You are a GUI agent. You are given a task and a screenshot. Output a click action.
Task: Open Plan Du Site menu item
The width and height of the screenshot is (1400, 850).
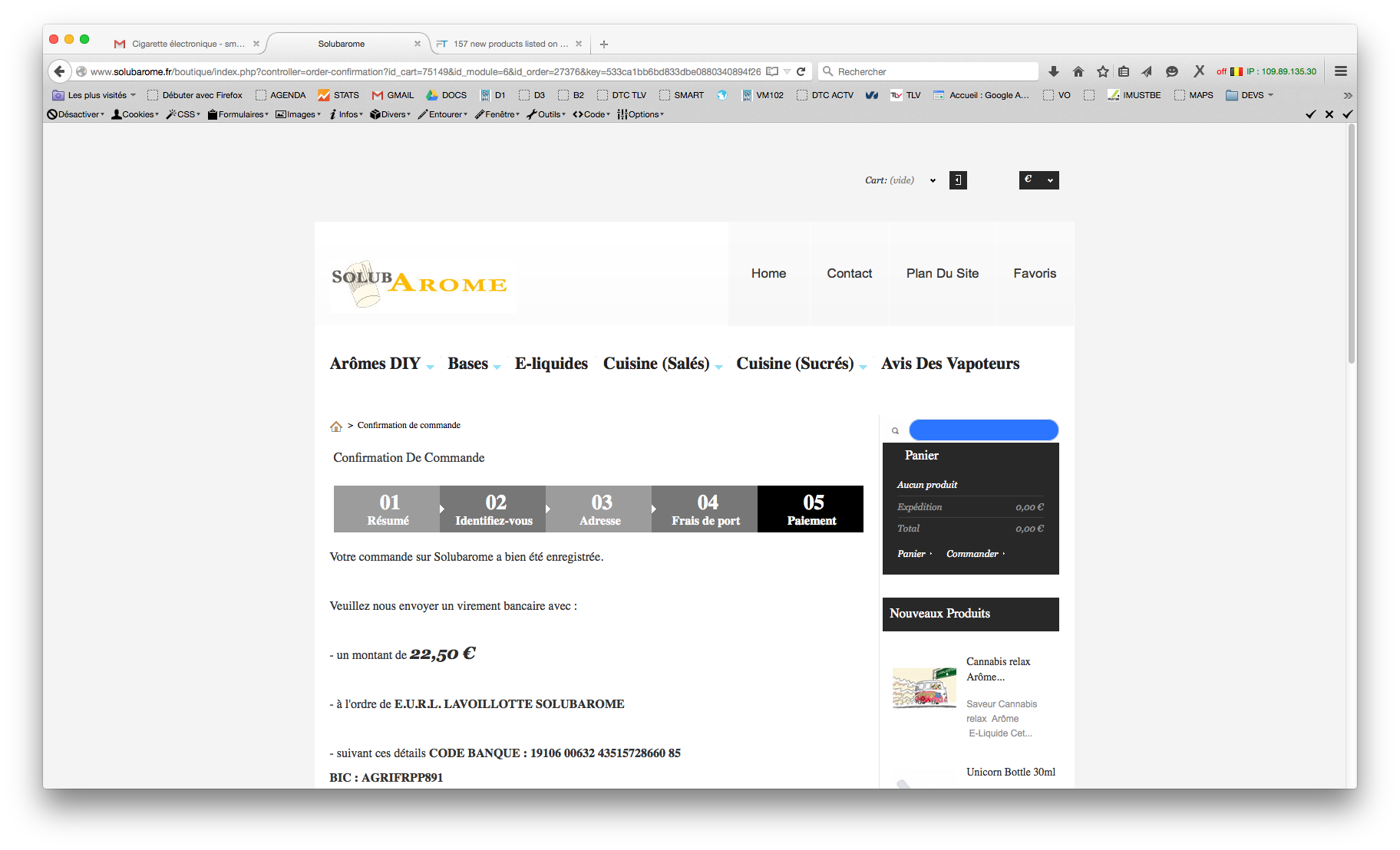(x=943, y=274)
